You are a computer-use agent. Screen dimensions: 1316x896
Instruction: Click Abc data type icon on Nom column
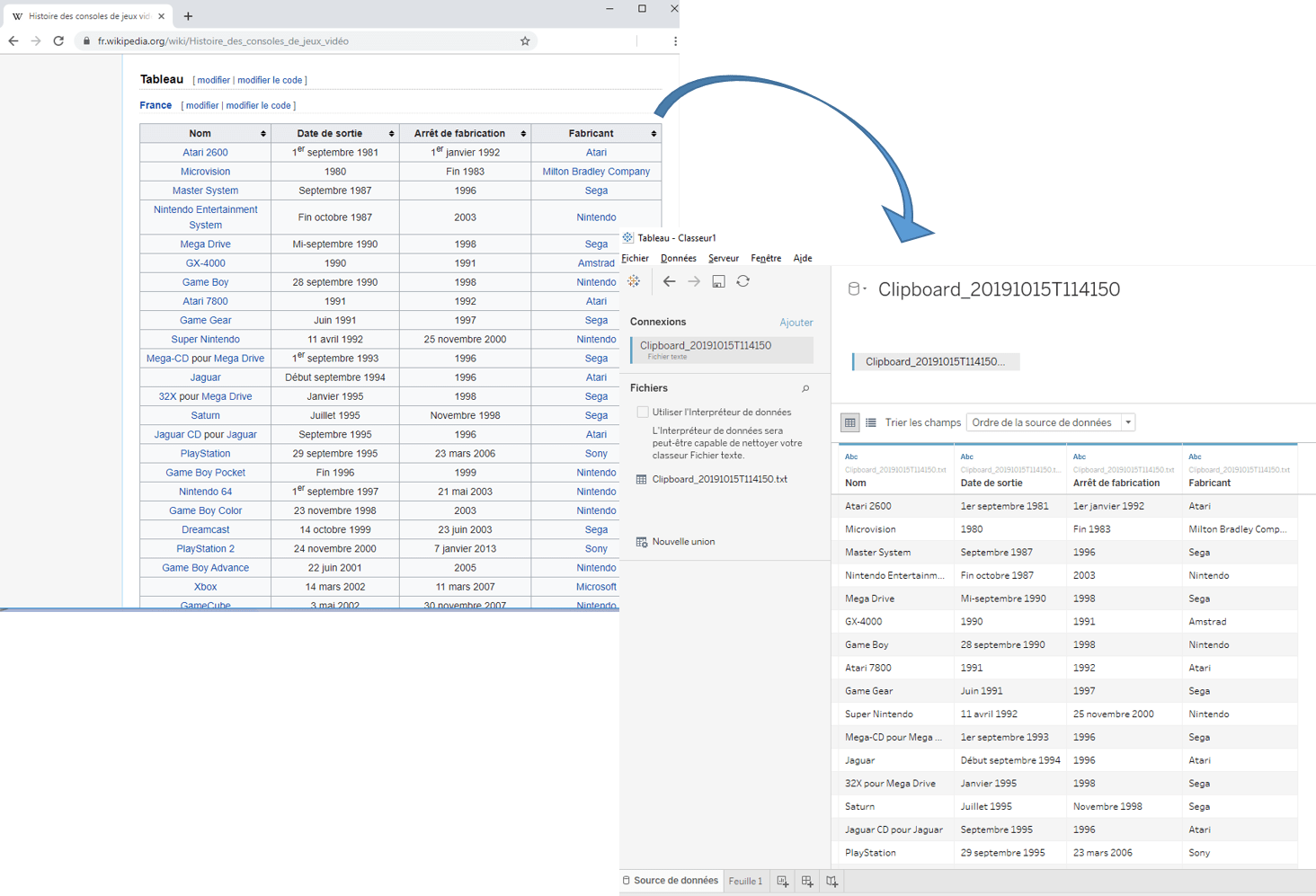pyautogui.click(x=851, y=457)
